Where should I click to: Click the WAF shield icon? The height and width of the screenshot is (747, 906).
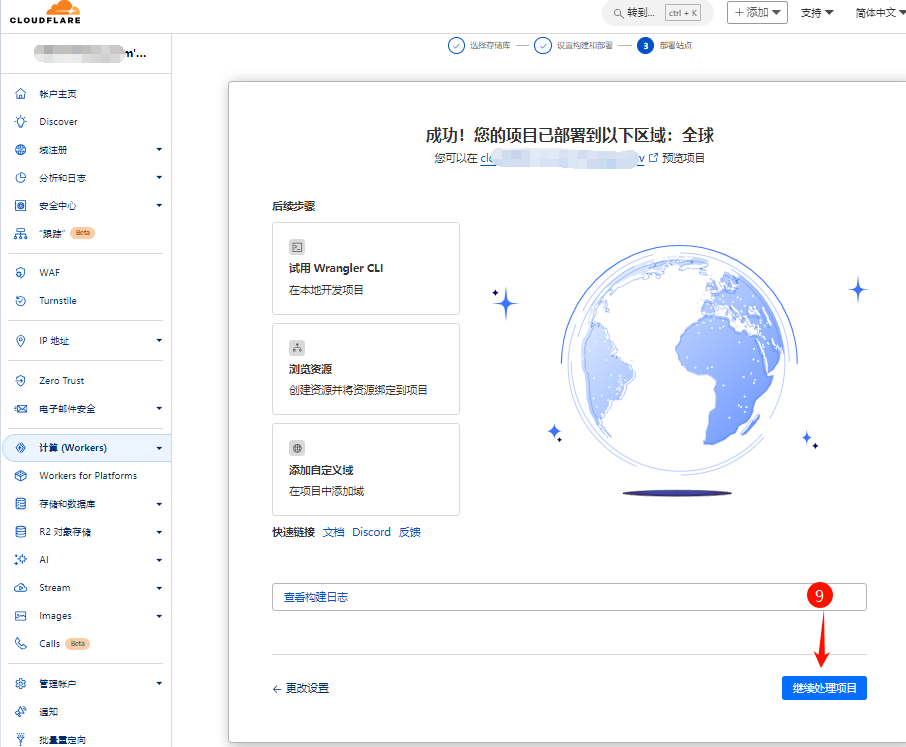[x=20, y=273]
